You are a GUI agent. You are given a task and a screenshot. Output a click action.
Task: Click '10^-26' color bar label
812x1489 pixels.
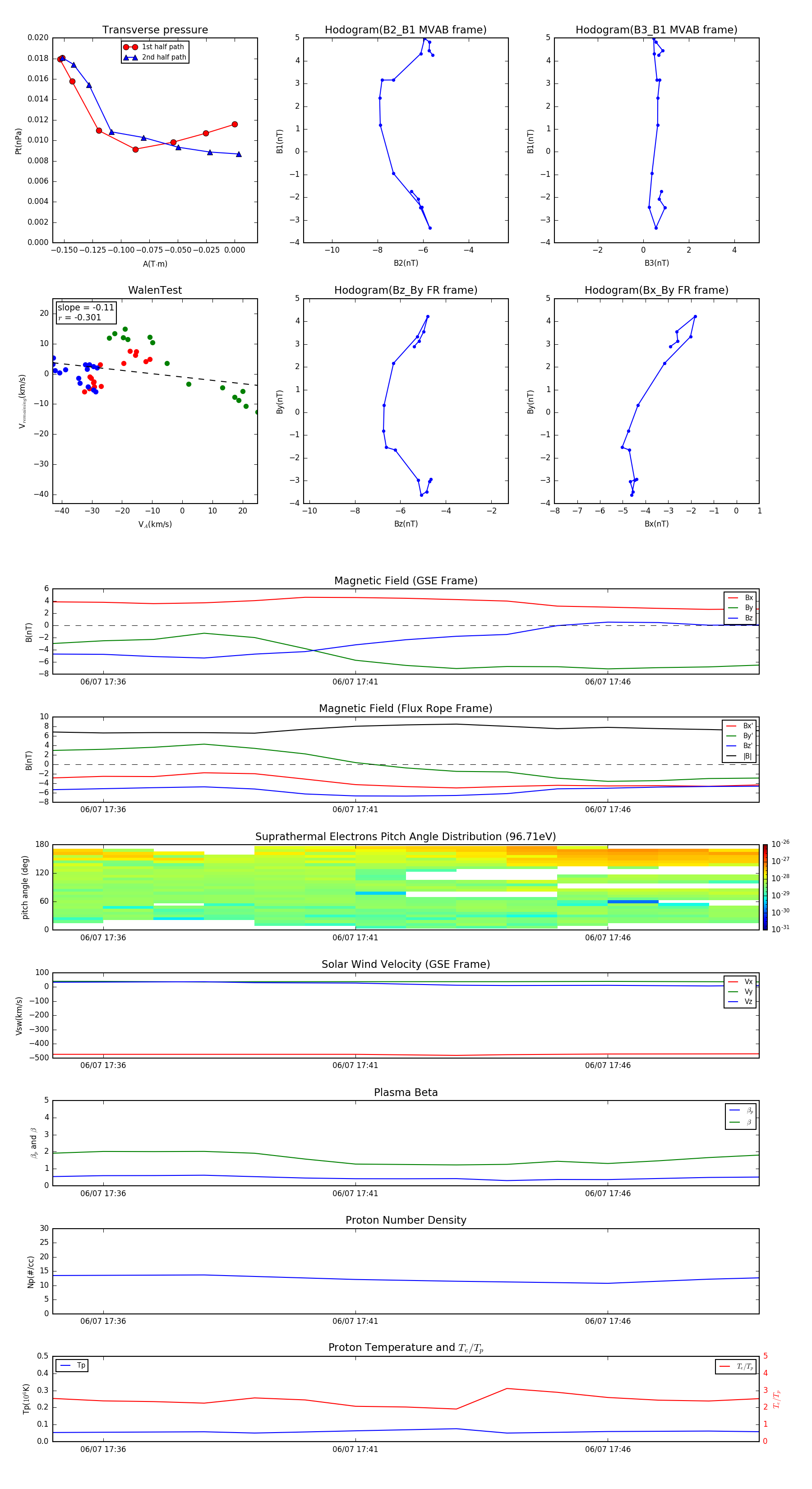[780, 844]
